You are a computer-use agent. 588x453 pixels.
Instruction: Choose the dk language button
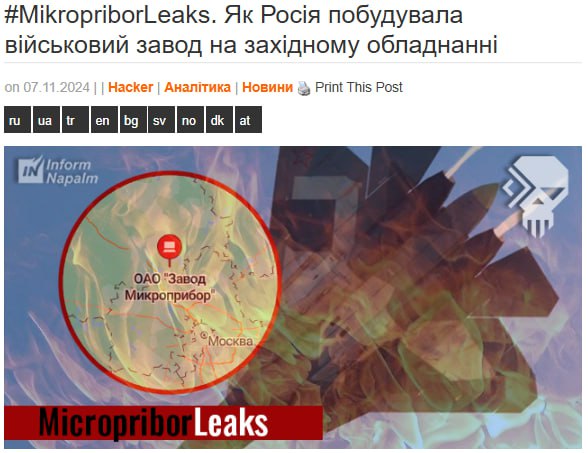219,120
